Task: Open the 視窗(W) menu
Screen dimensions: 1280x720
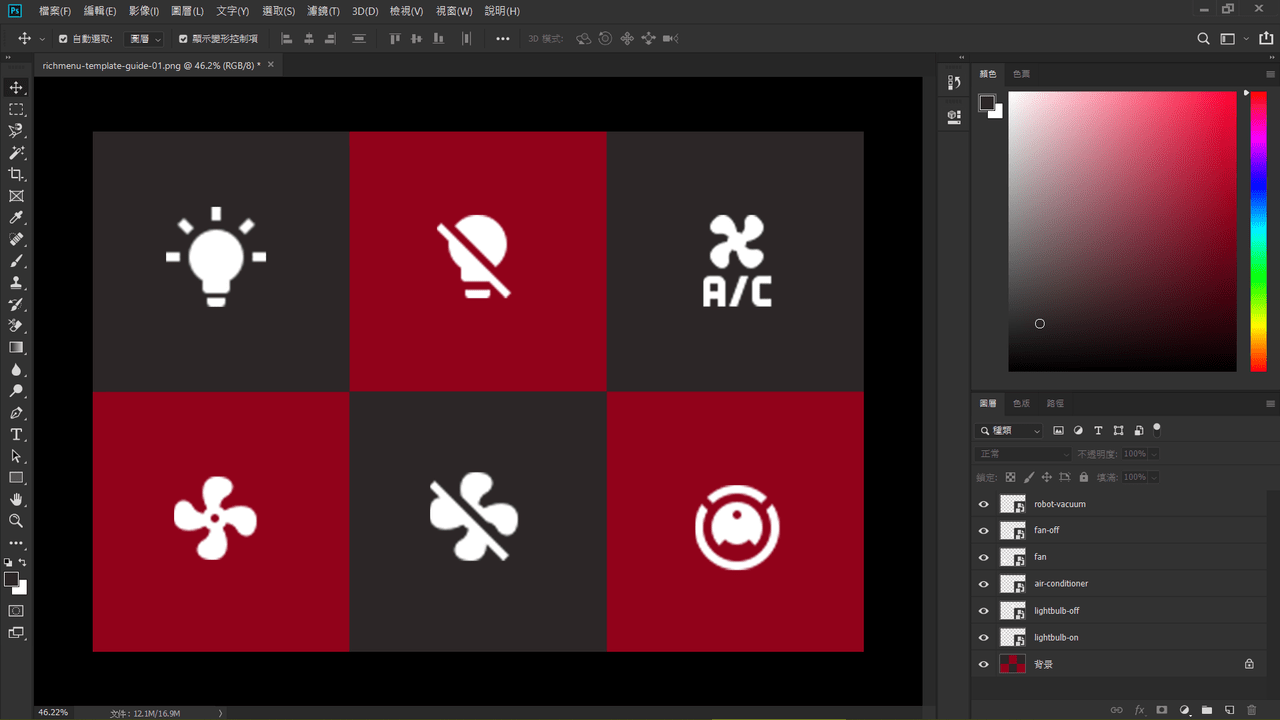Action: point(454,11)
